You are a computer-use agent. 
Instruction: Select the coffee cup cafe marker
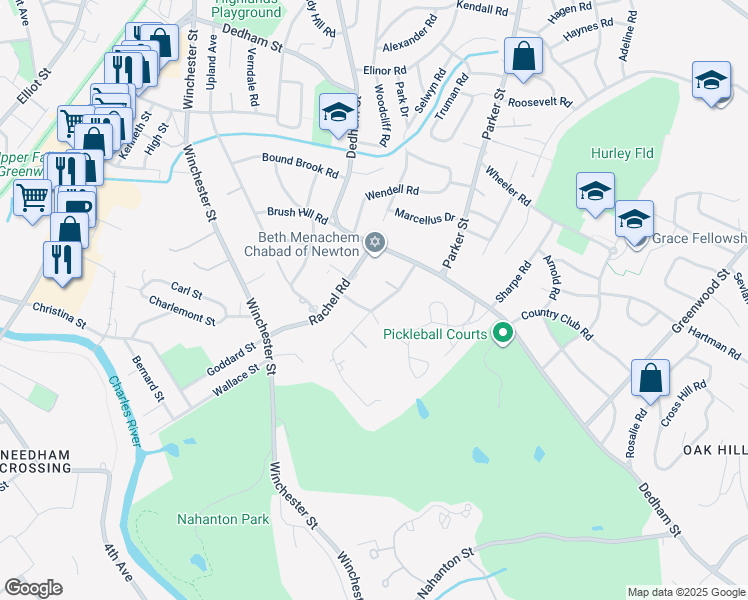coord(79,207)
